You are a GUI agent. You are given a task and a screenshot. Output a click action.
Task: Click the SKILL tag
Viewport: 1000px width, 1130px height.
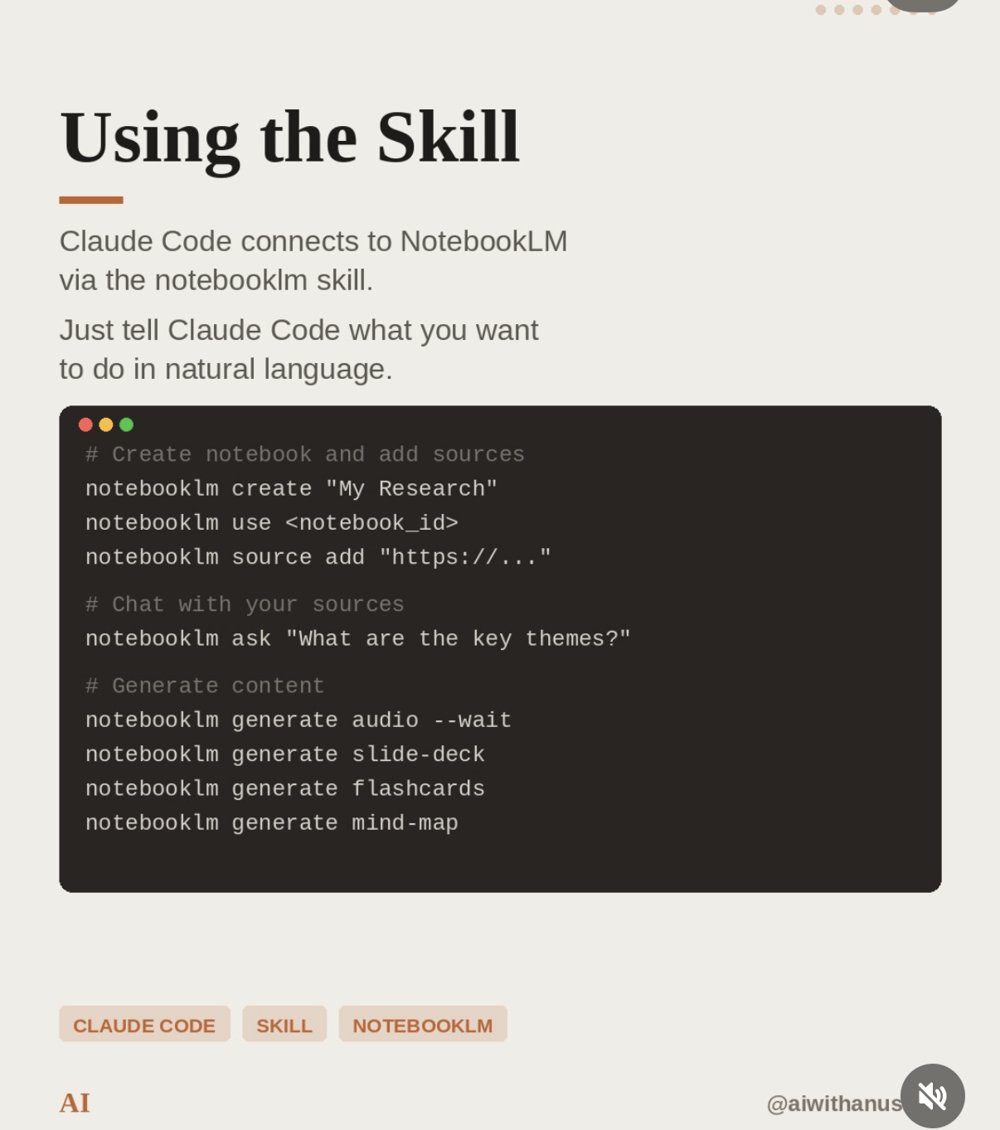(x=284, y=1024)
